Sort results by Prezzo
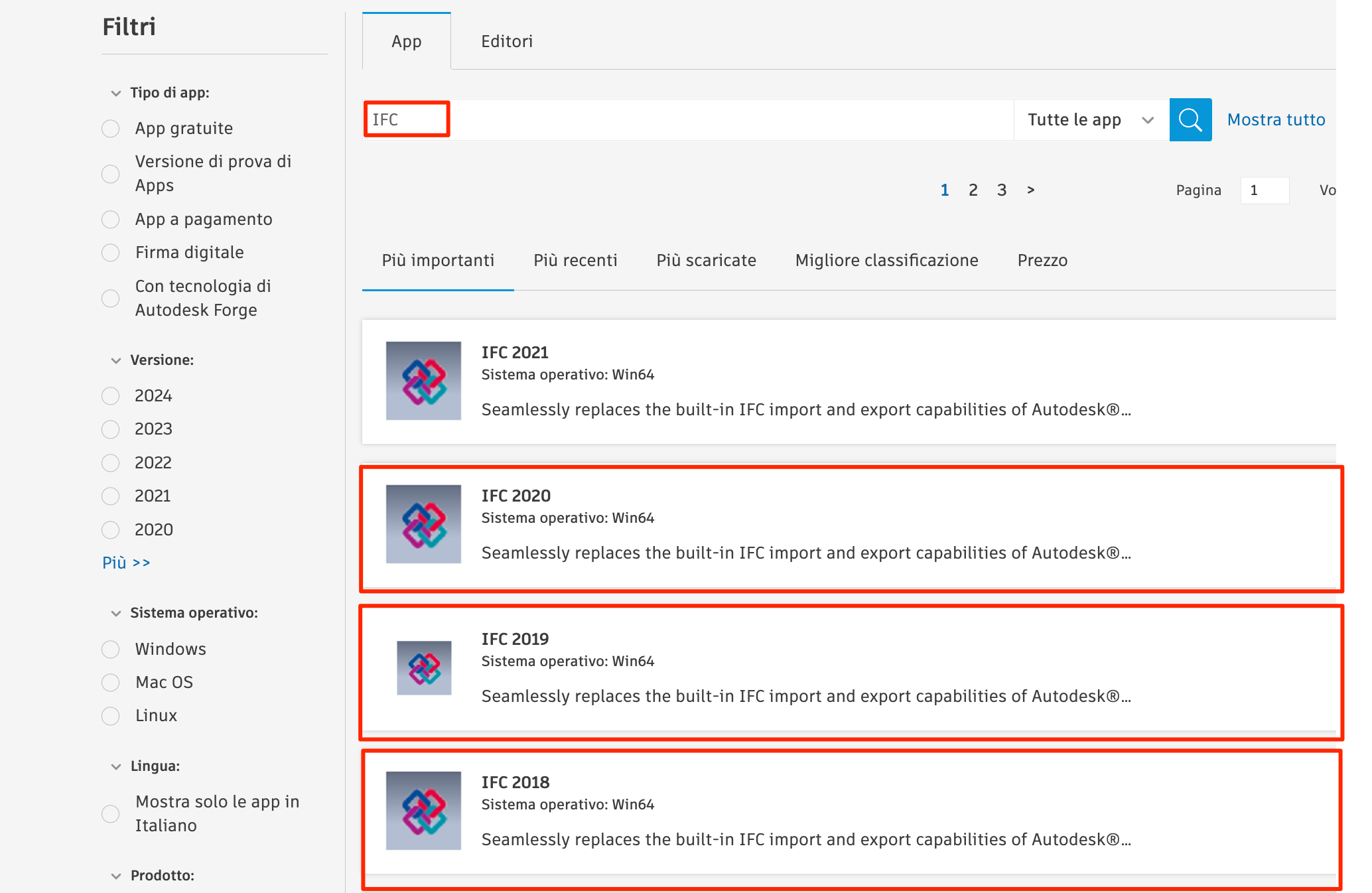 point(1042,261)
